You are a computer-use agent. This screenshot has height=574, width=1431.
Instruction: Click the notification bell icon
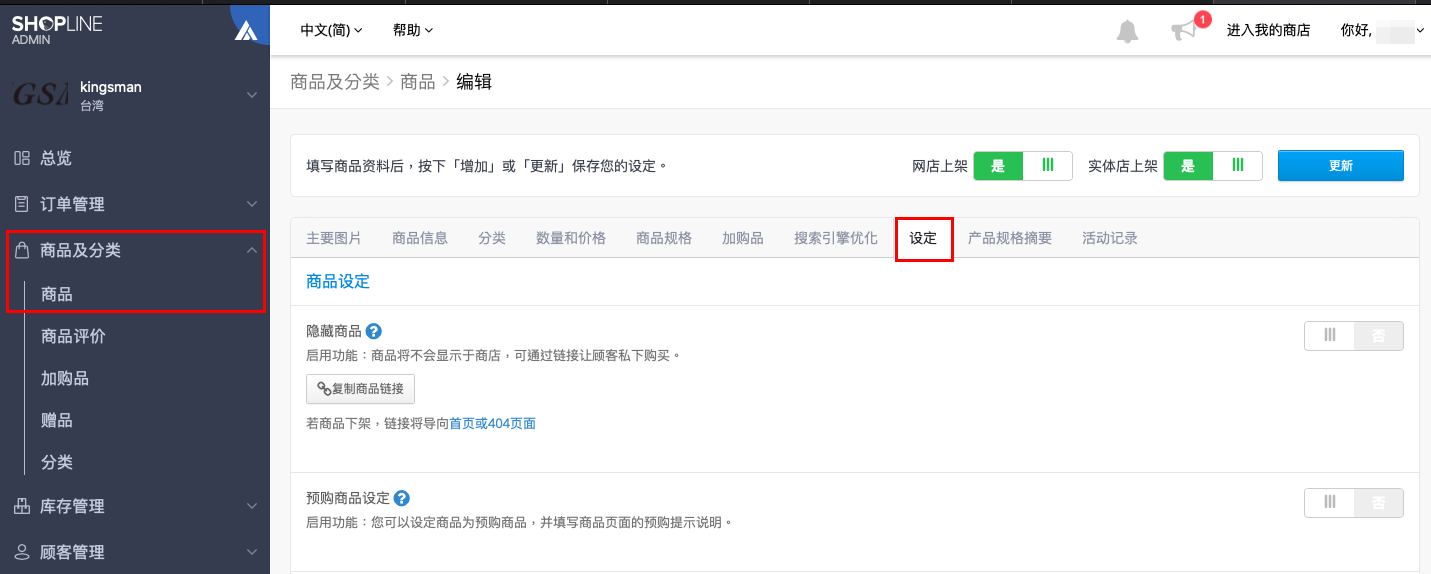(1127, 31)
